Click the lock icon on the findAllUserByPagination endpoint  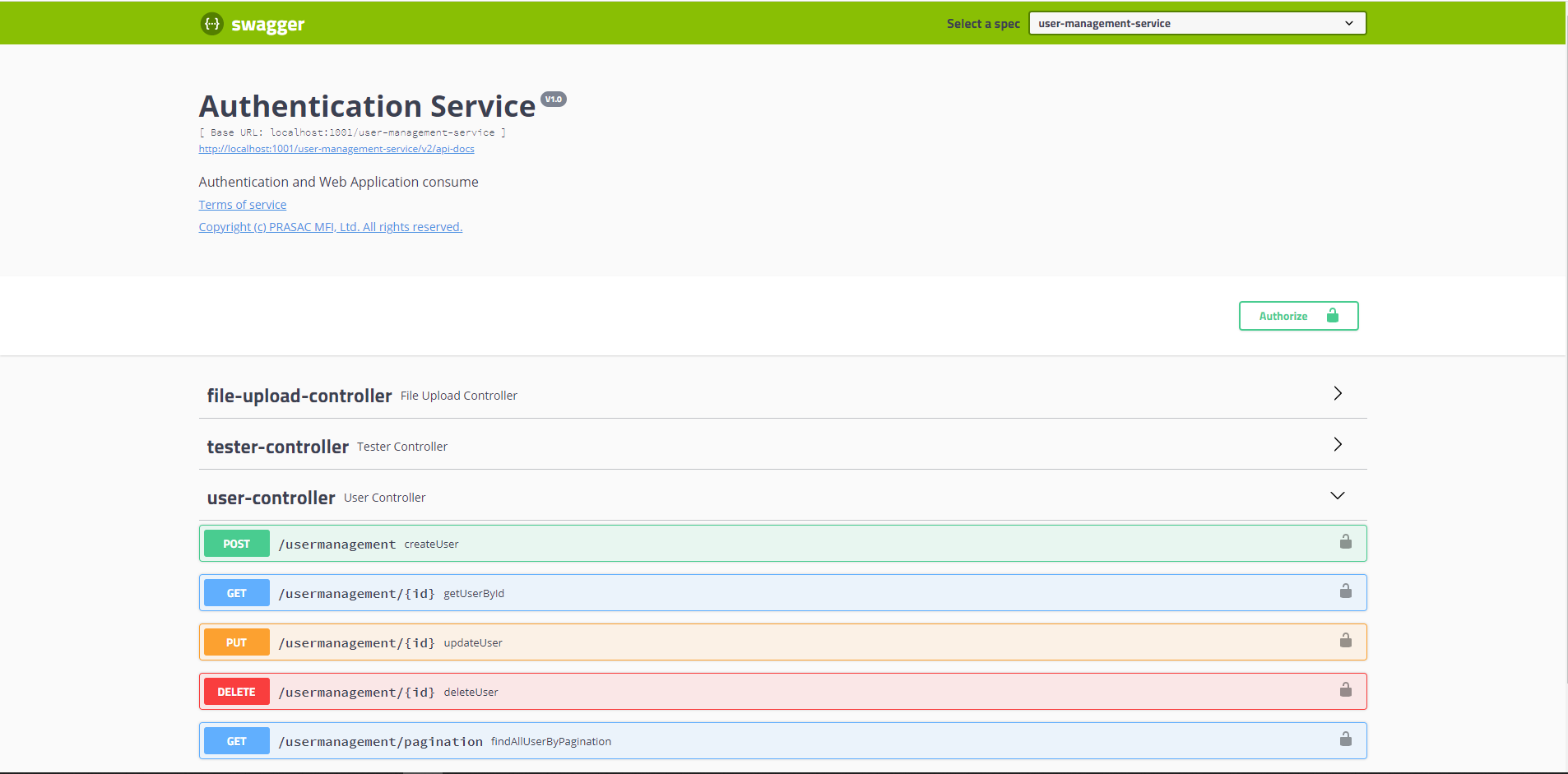point(1345,739)
